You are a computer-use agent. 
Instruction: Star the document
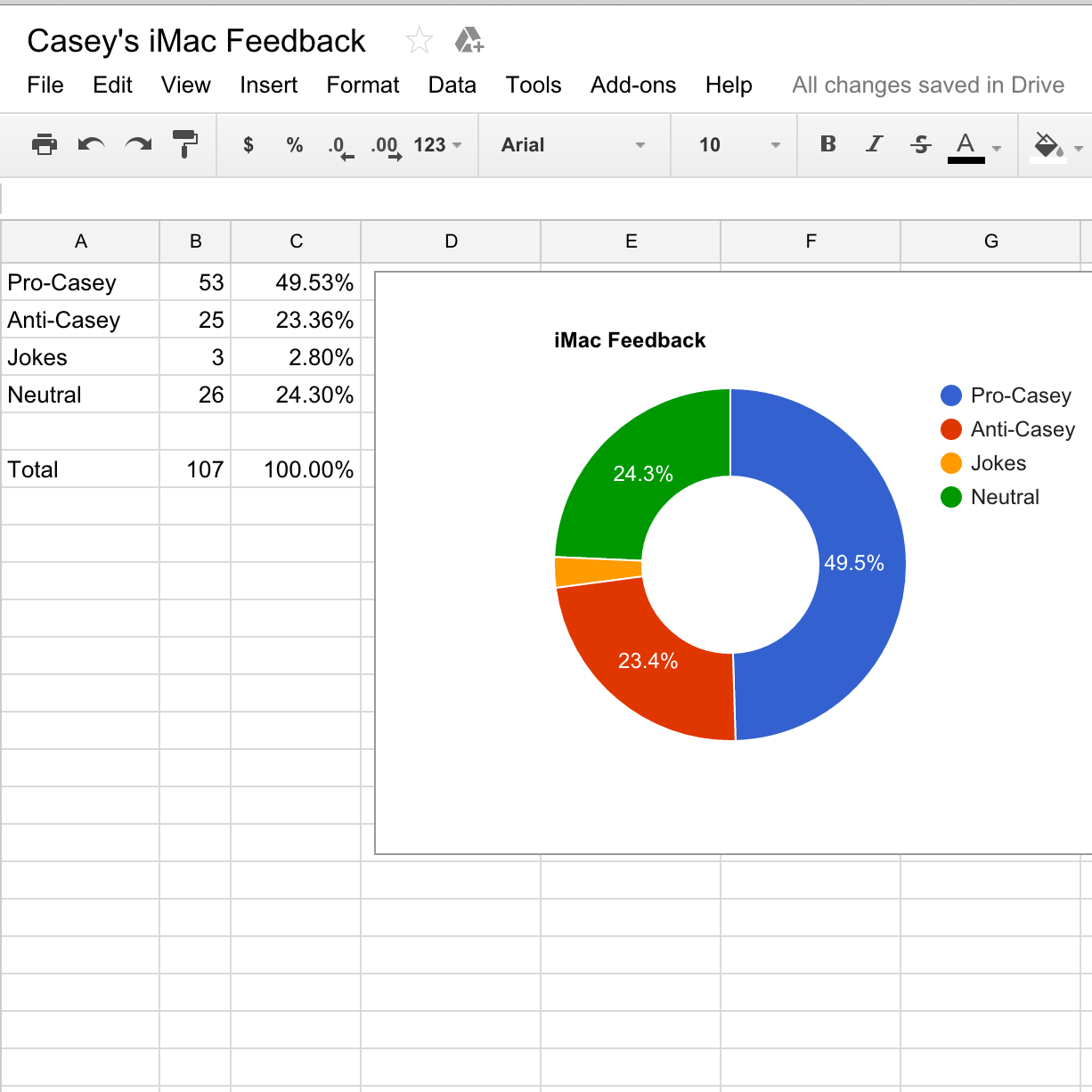pyautogui.click(x=420, y=40)
